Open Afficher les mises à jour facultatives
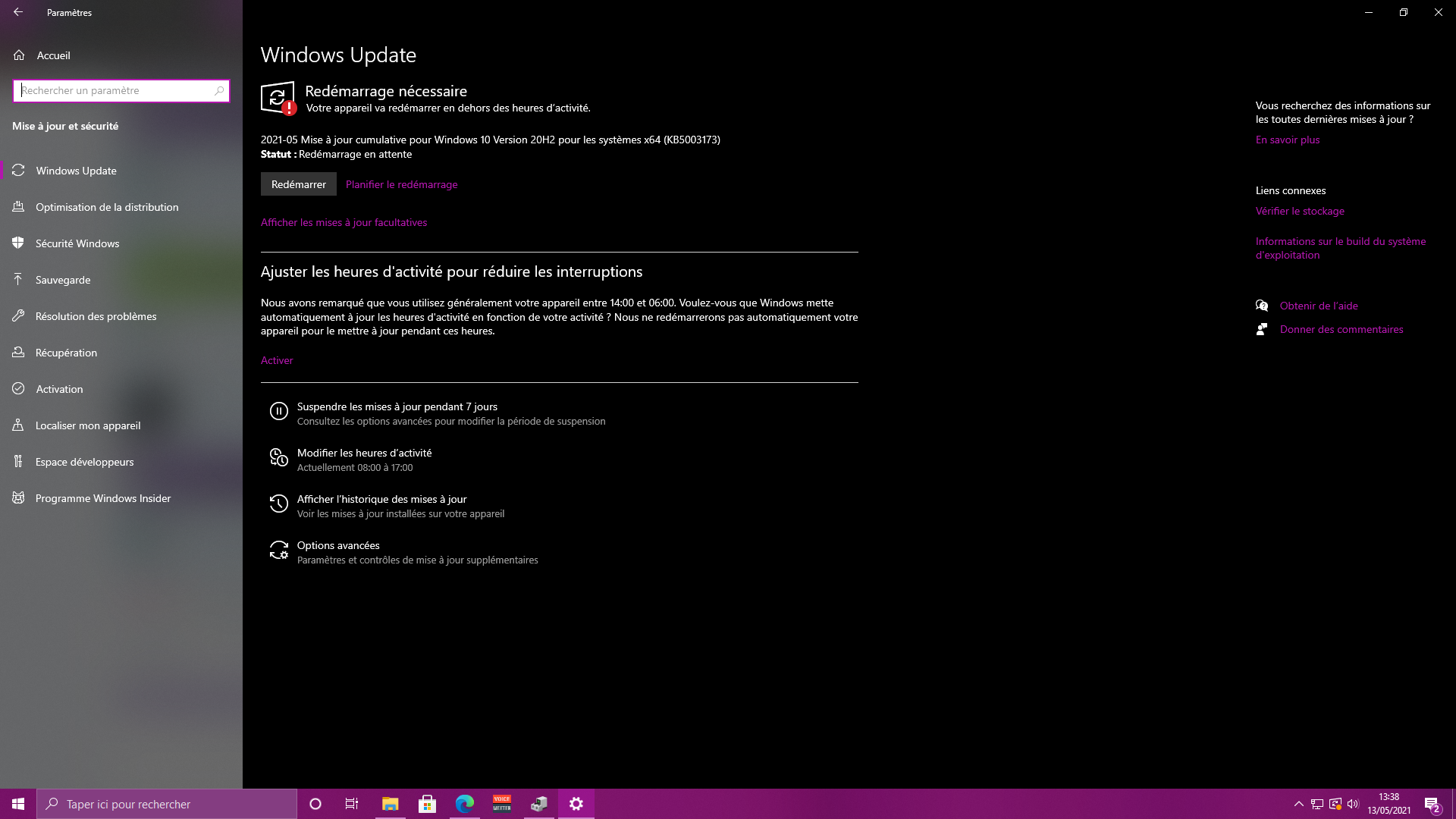The height and width of the screenshot is (819, 1456). coord(344,222)
